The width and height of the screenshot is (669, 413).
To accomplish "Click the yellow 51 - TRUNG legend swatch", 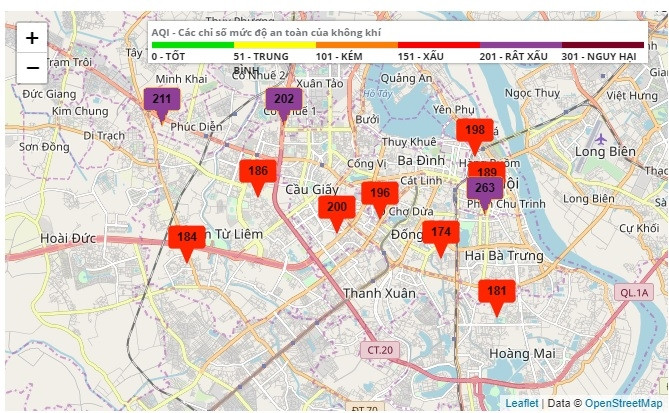I will click(274, 45).
